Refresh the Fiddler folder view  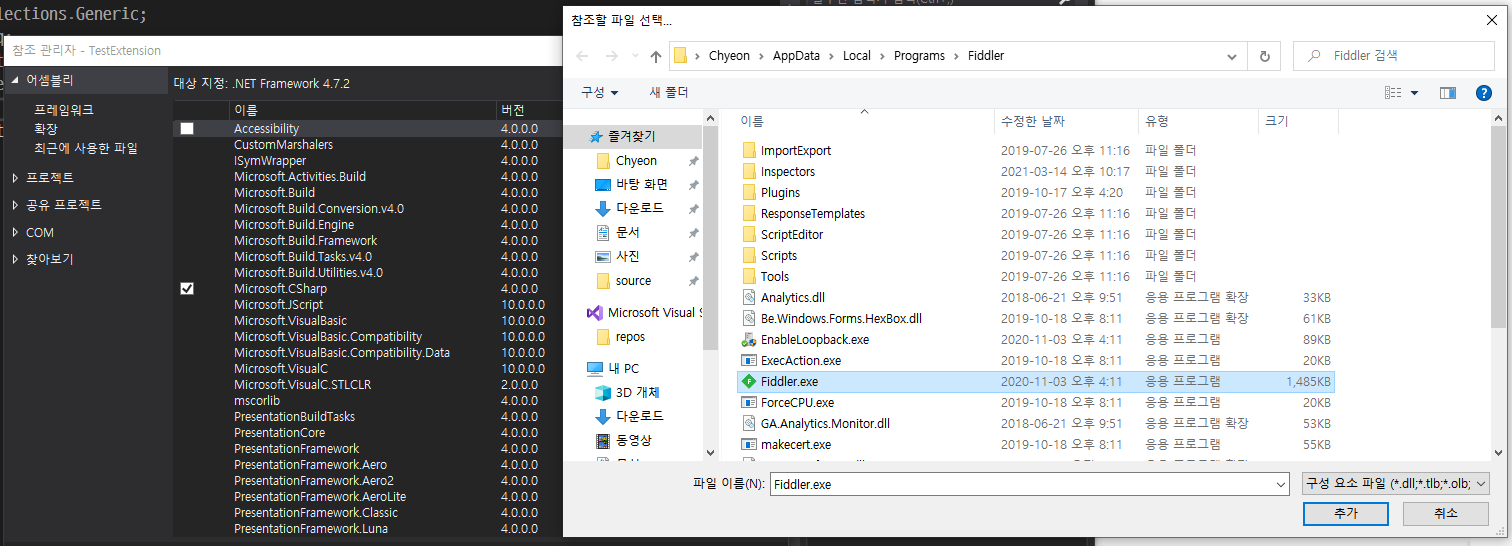point(1266,56)
